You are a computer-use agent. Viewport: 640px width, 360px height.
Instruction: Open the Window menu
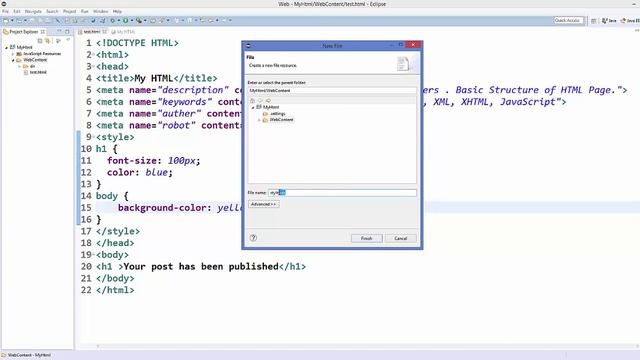pos(100,11)
